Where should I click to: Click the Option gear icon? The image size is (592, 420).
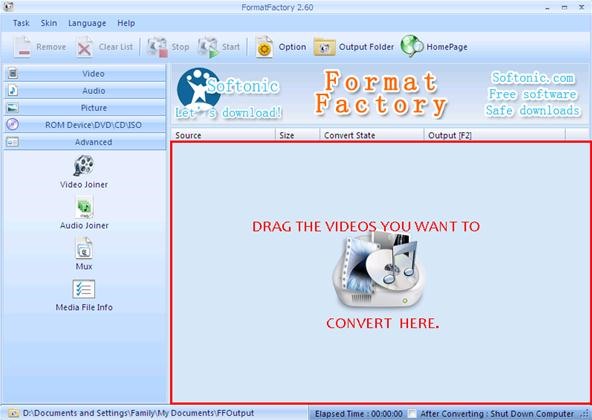click(264, 47)
